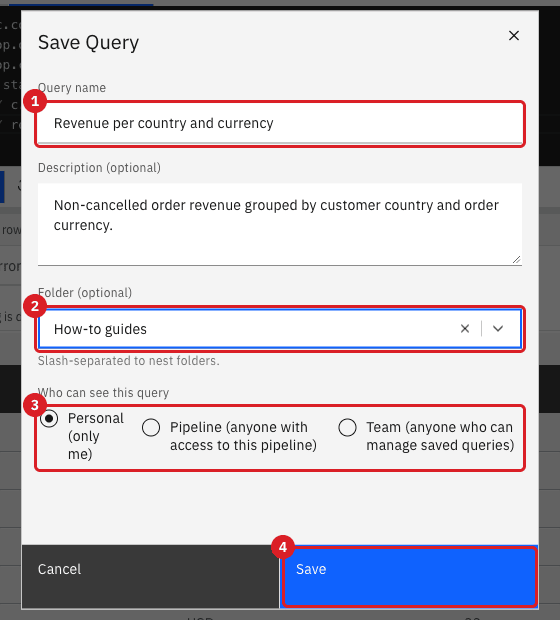This screenshot has height=620, width=560.
Task: Expand the Folder dropdown chevron
Action: [498, 329]
